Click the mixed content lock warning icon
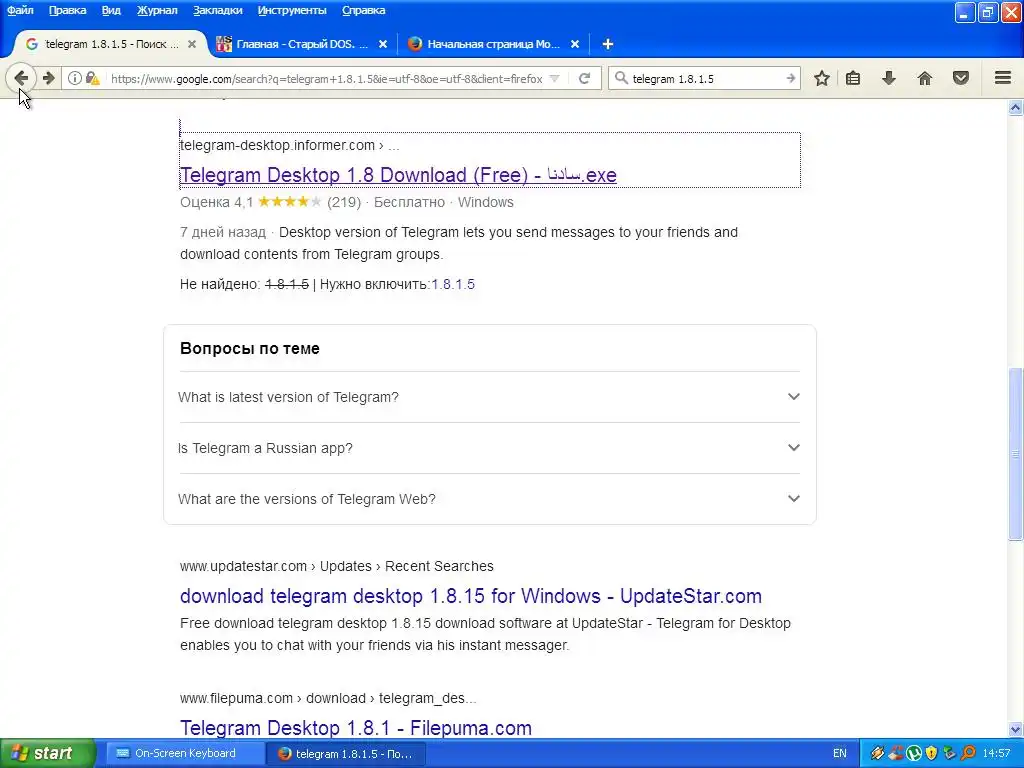 92,78
